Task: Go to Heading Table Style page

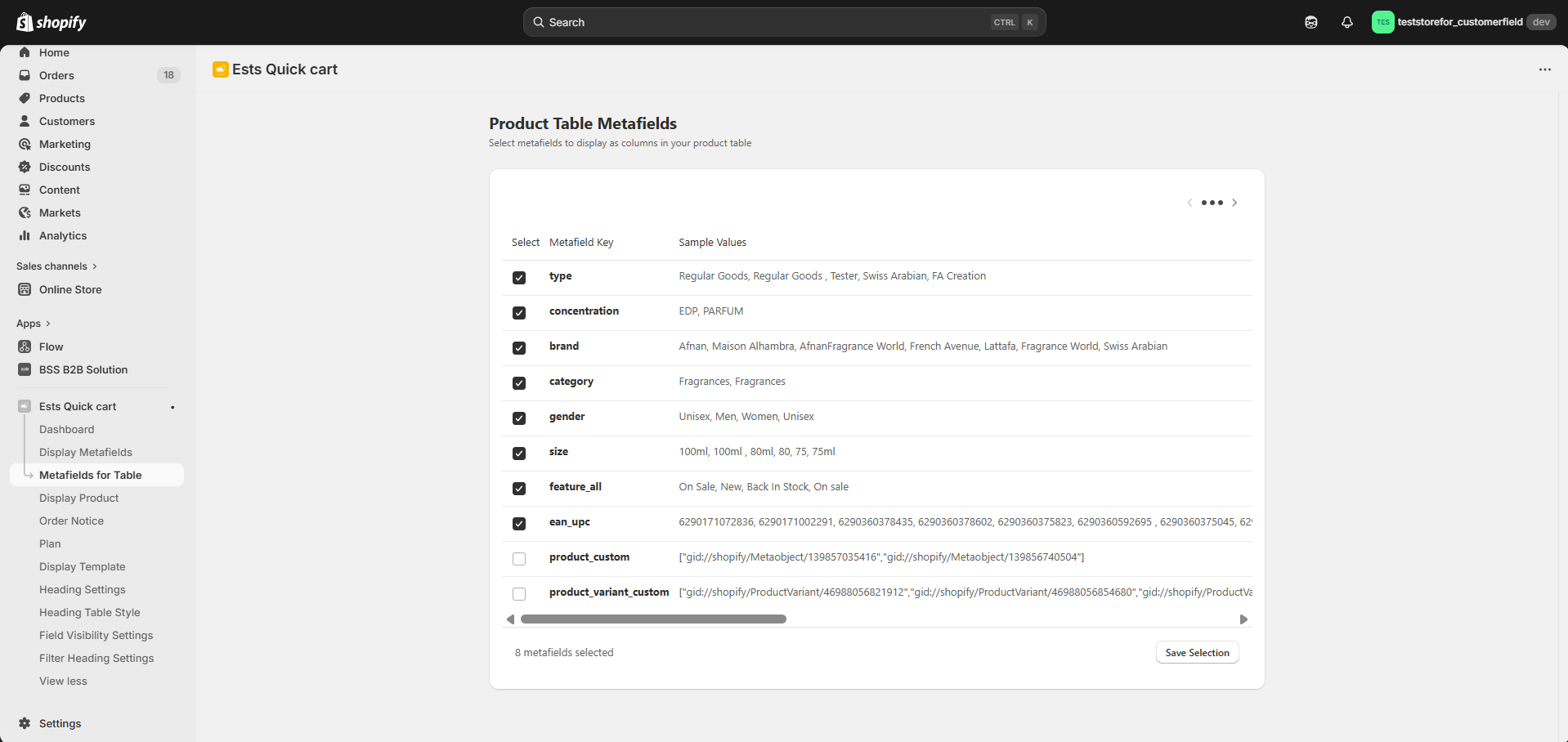Action: click(90, 612)
